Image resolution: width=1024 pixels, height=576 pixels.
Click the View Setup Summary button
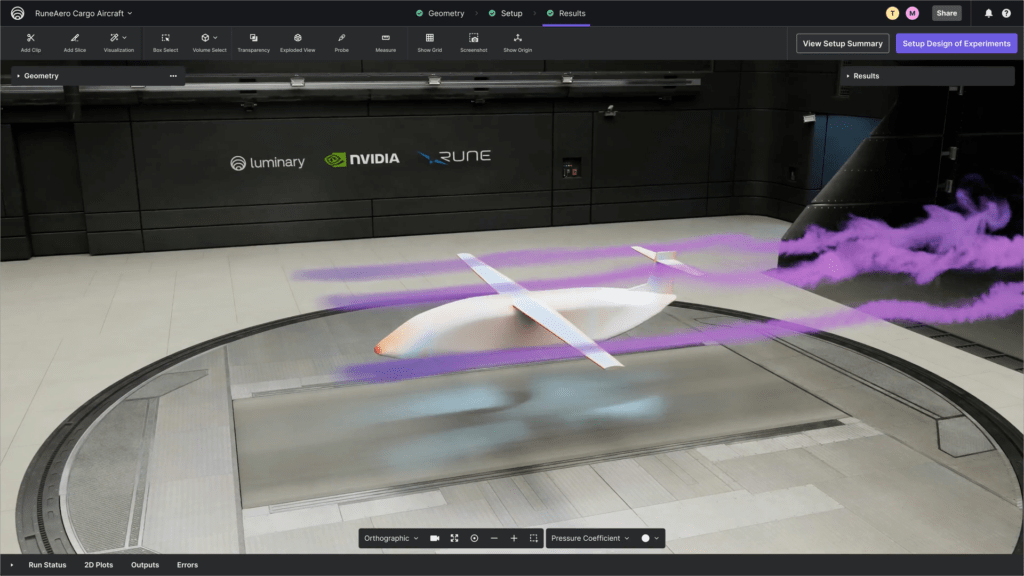(842, 44)
